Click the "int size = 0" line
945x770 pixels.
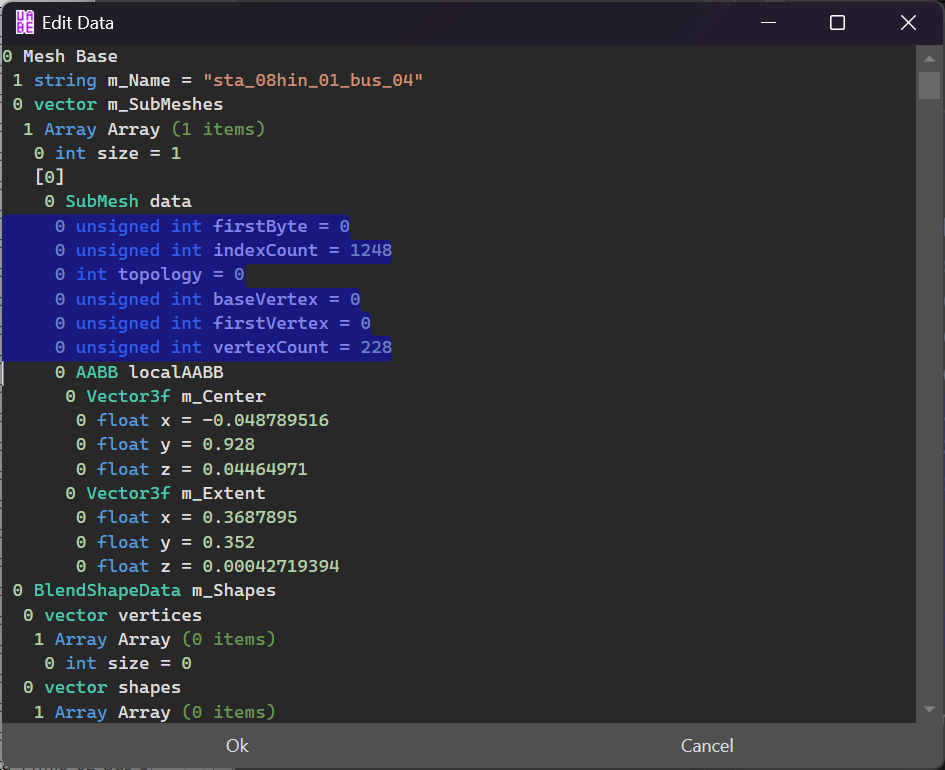point(118,663)
